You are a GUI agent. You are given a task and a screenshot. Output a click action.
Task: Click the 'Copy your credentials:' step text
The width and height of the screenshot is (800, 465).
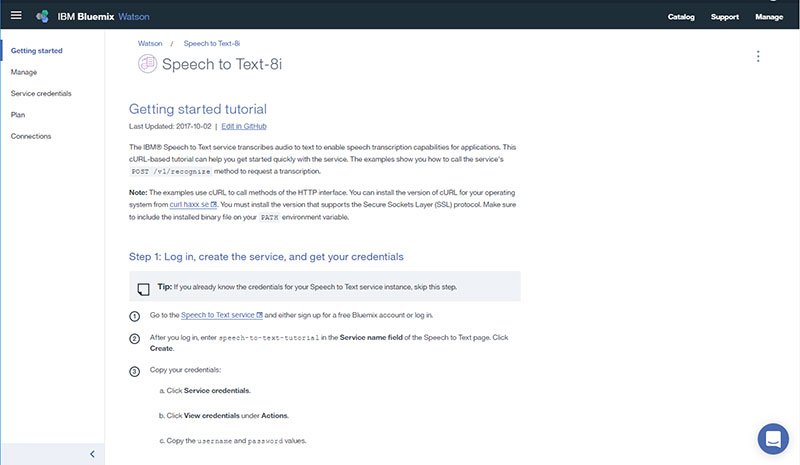[x=185, y=370]
